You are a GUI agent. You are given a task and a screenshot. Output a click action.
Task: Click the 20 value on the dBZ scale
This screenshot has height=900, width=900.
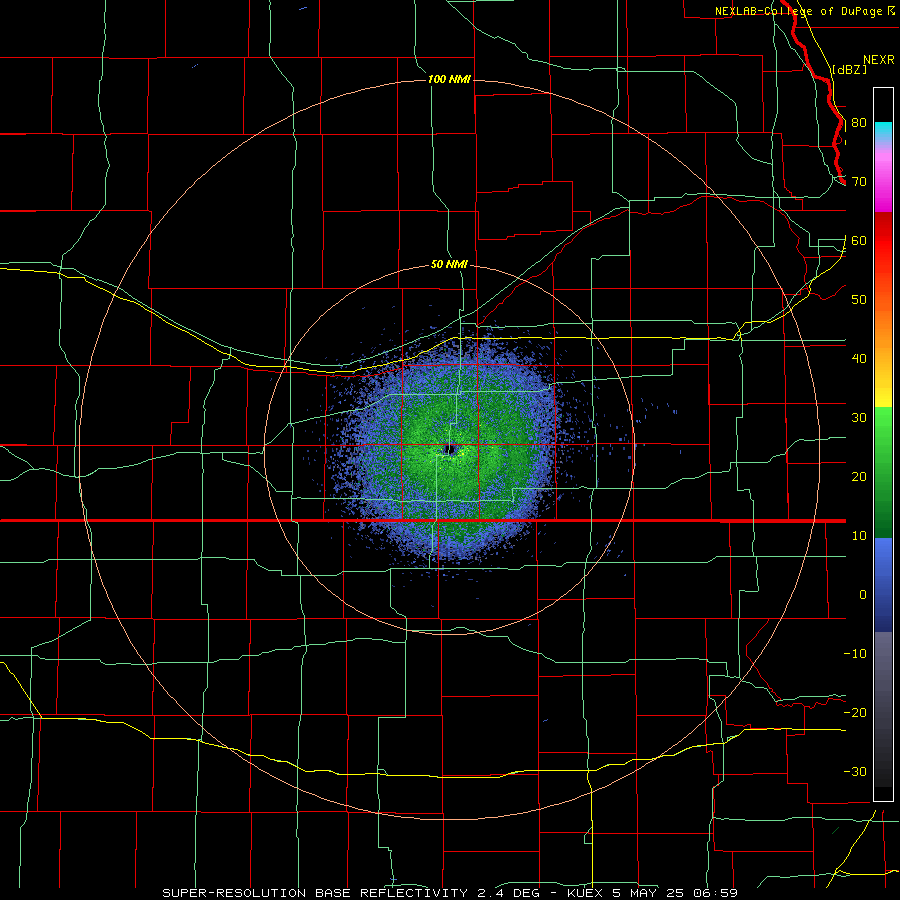tap(859, 476)
